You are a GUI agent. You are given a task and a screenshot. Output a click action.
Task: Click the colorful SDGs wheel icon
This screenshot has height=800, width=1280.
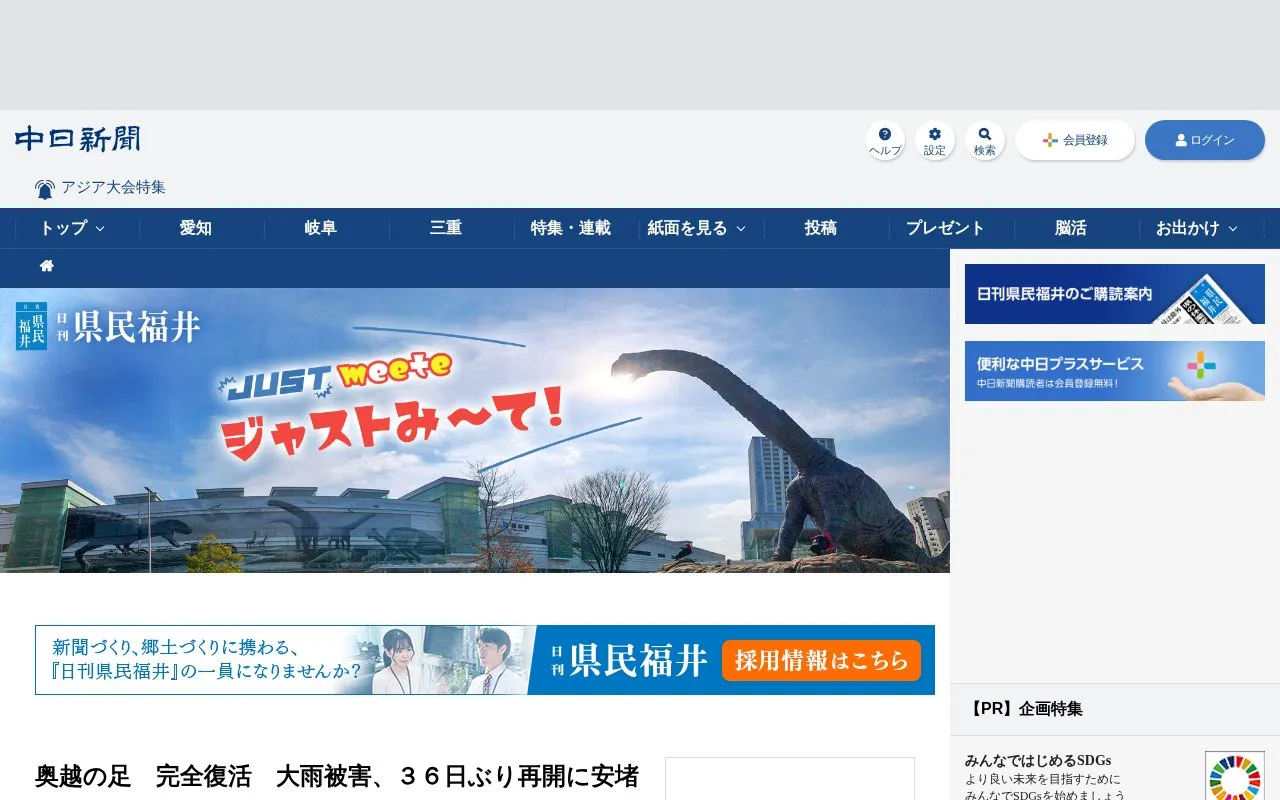click(x=1235, y=776)
